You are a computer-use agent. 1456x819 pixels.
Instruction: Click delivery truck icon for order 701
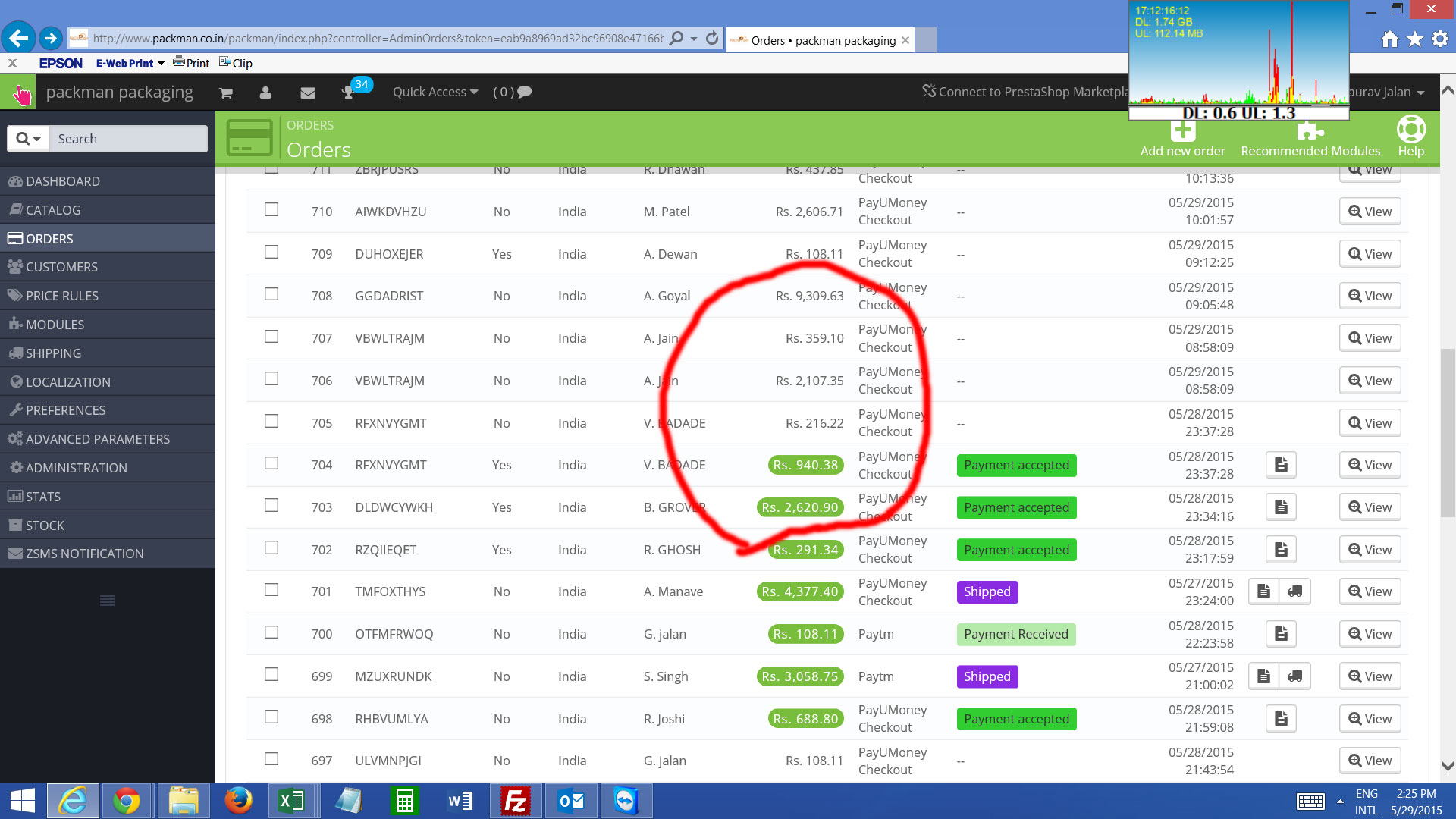[1295, 591]
